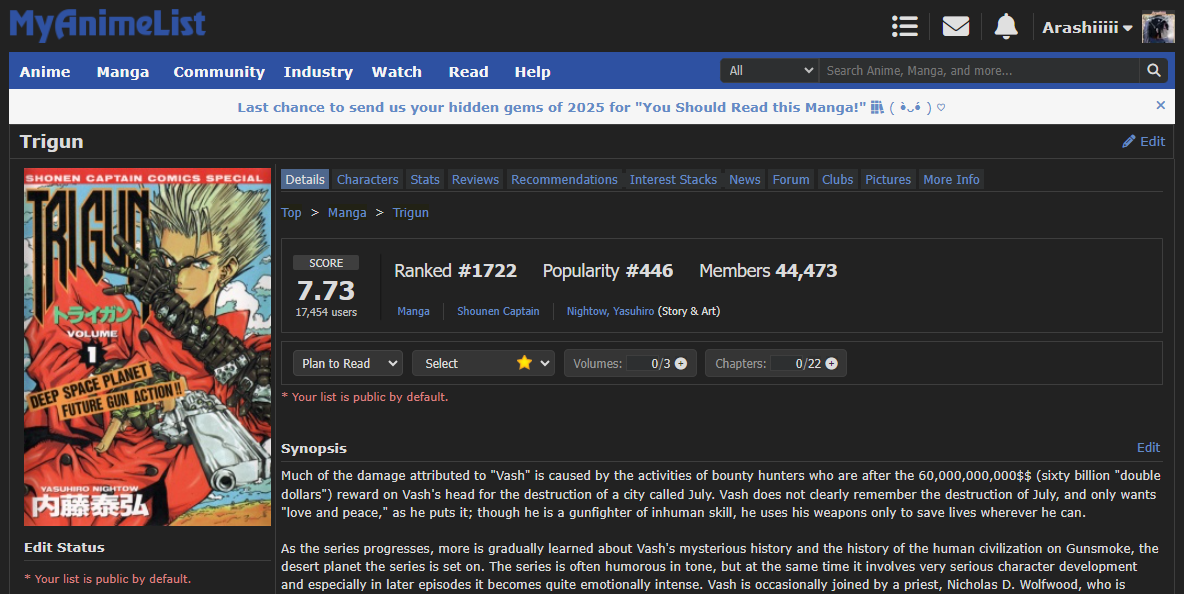Increment chapters read with plus icon

[831, 364]
